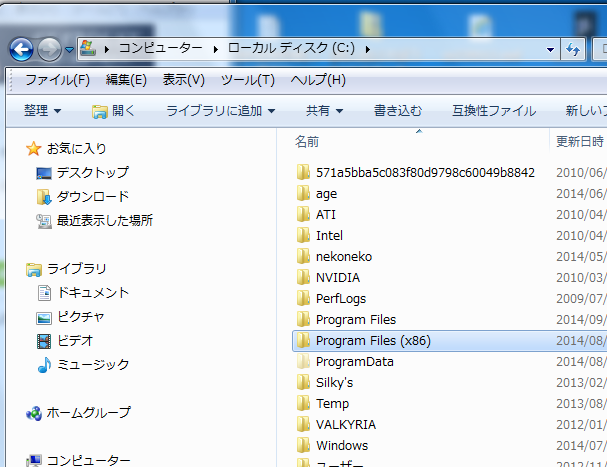
Task: Open the 表示(V) menu
Action: click(183, 80)
